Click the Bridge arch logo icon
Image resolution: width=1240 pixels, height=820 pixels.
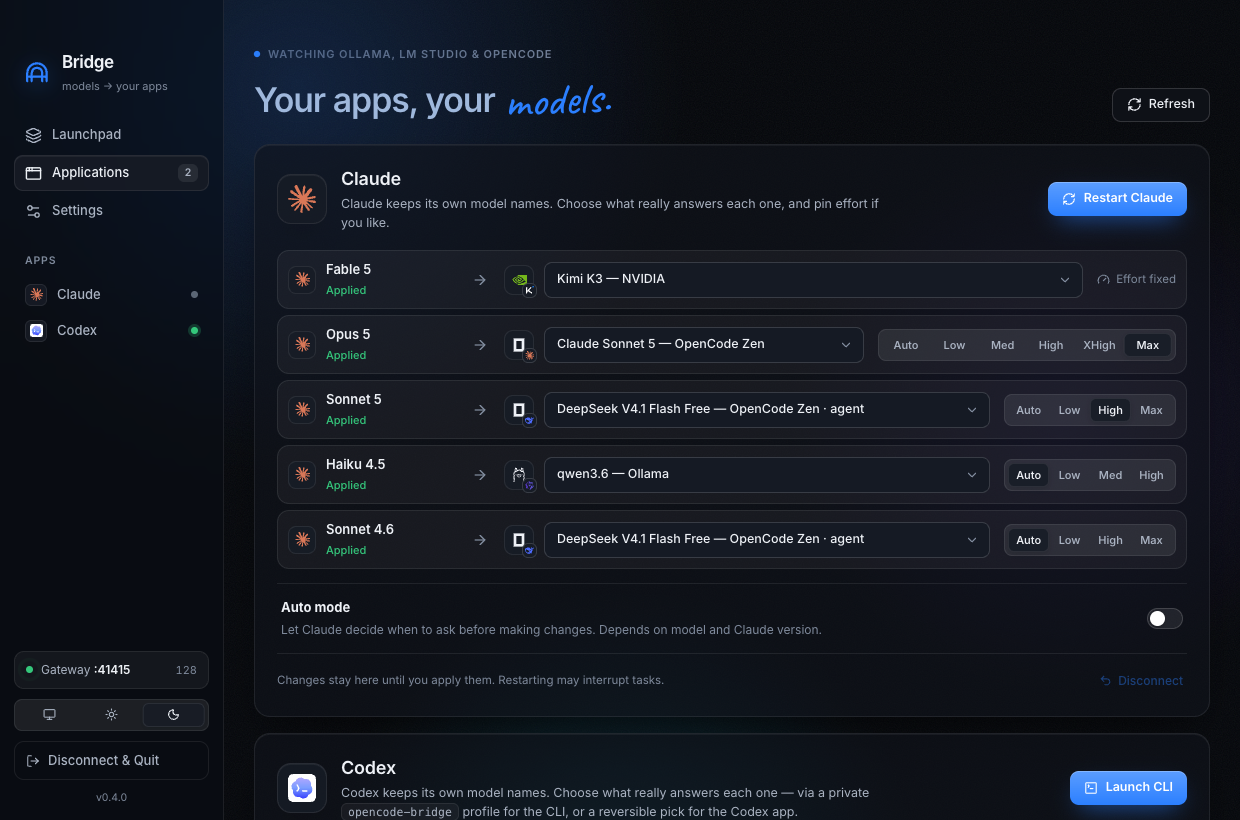[37, 72]
